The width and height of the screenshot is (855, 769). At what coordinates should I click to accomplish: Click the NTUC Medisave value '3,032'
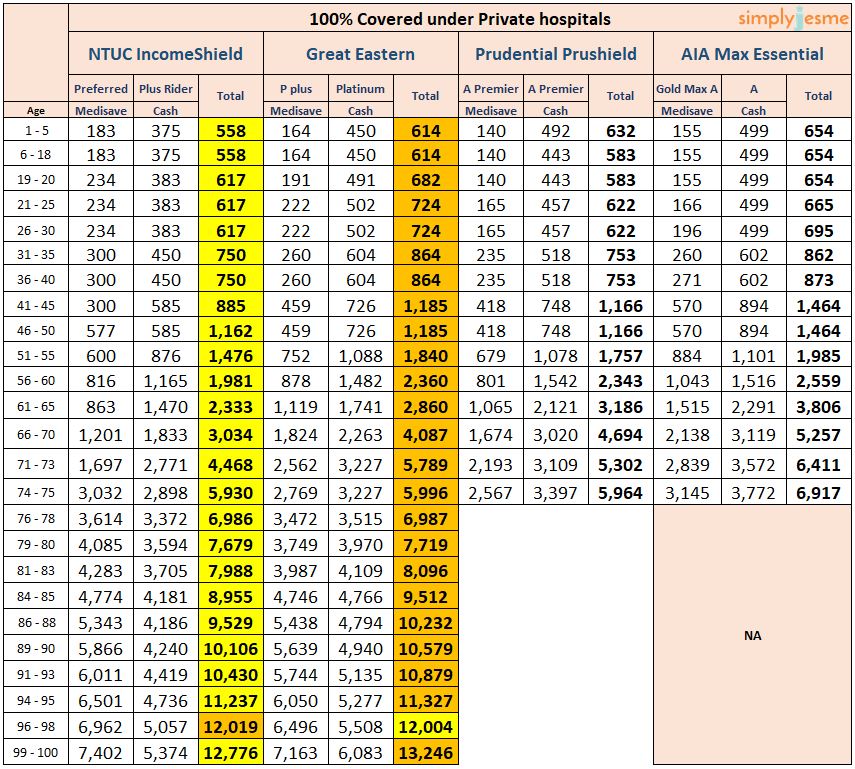click(101, 492)
